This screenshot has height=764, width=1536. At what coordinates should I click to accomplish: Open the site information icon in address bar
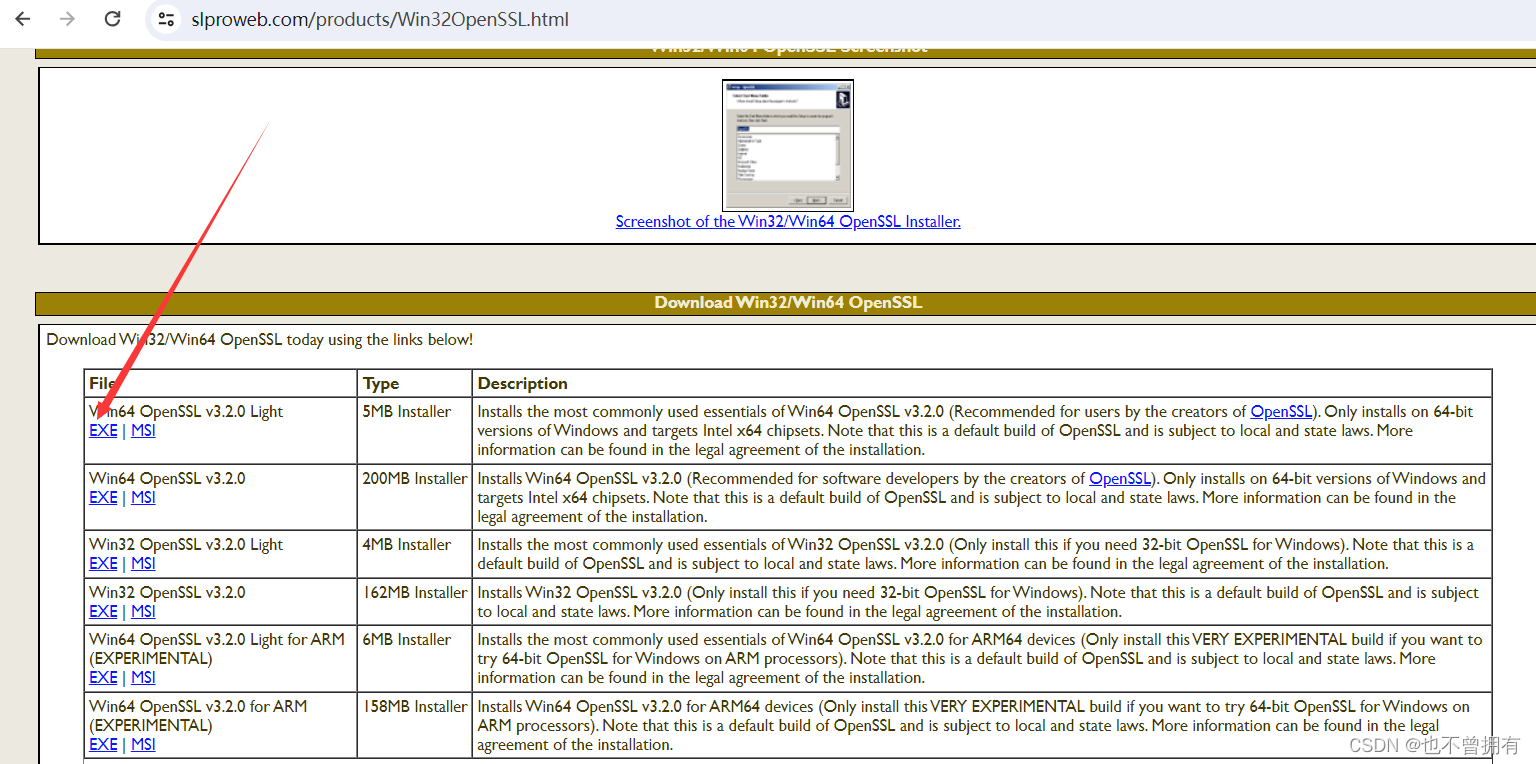click(x=166, y=18)
